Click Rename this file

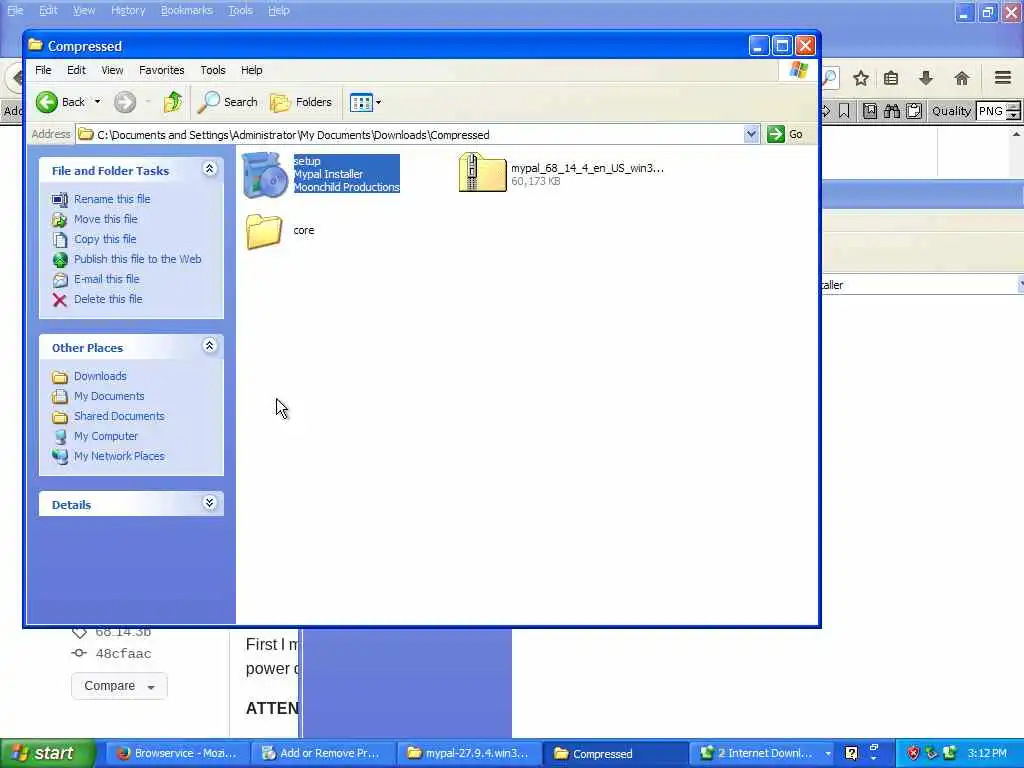112,199
